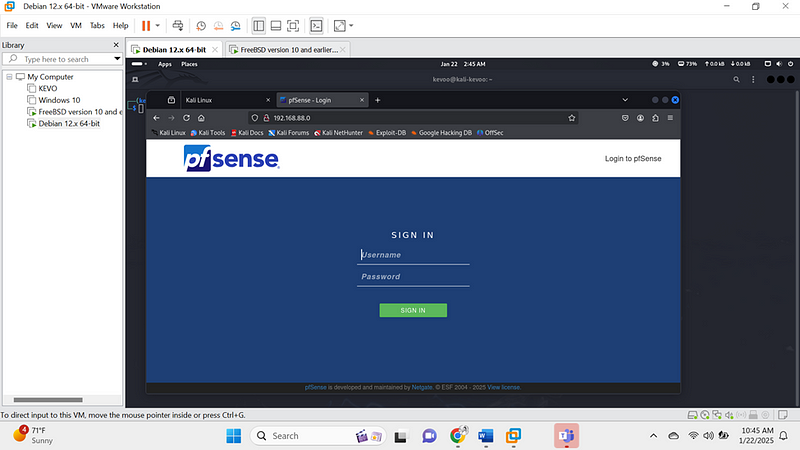The height and width of the screenshot is (450, 800).
Task: Open Kali Docs bookmark
Action: (x=247, y=133)
